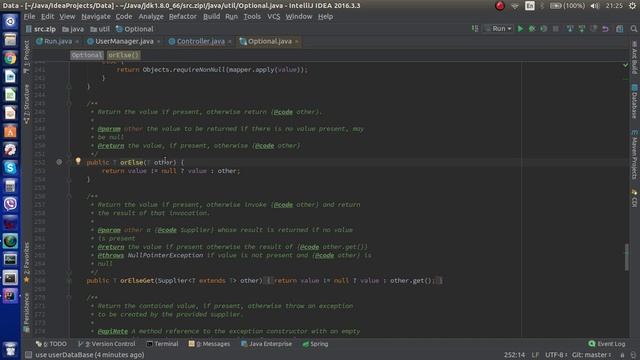Viewport: 640px width, 360px height.
Task: Open the system power gear menu
Action: coord(632,6)
